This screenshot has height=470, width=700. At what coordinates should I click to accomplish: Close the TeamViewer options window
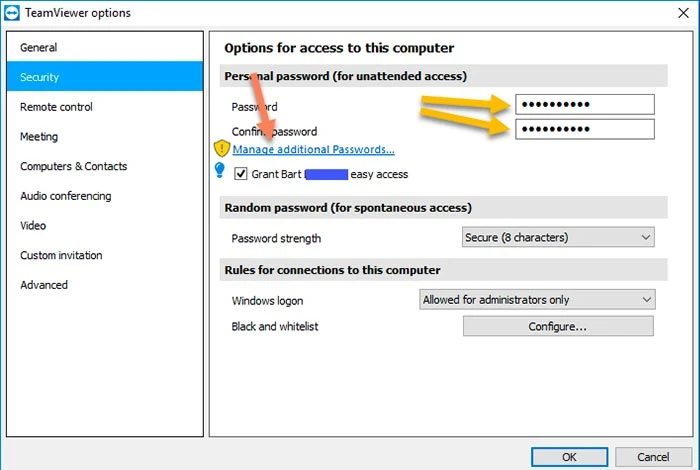point(683,13)
